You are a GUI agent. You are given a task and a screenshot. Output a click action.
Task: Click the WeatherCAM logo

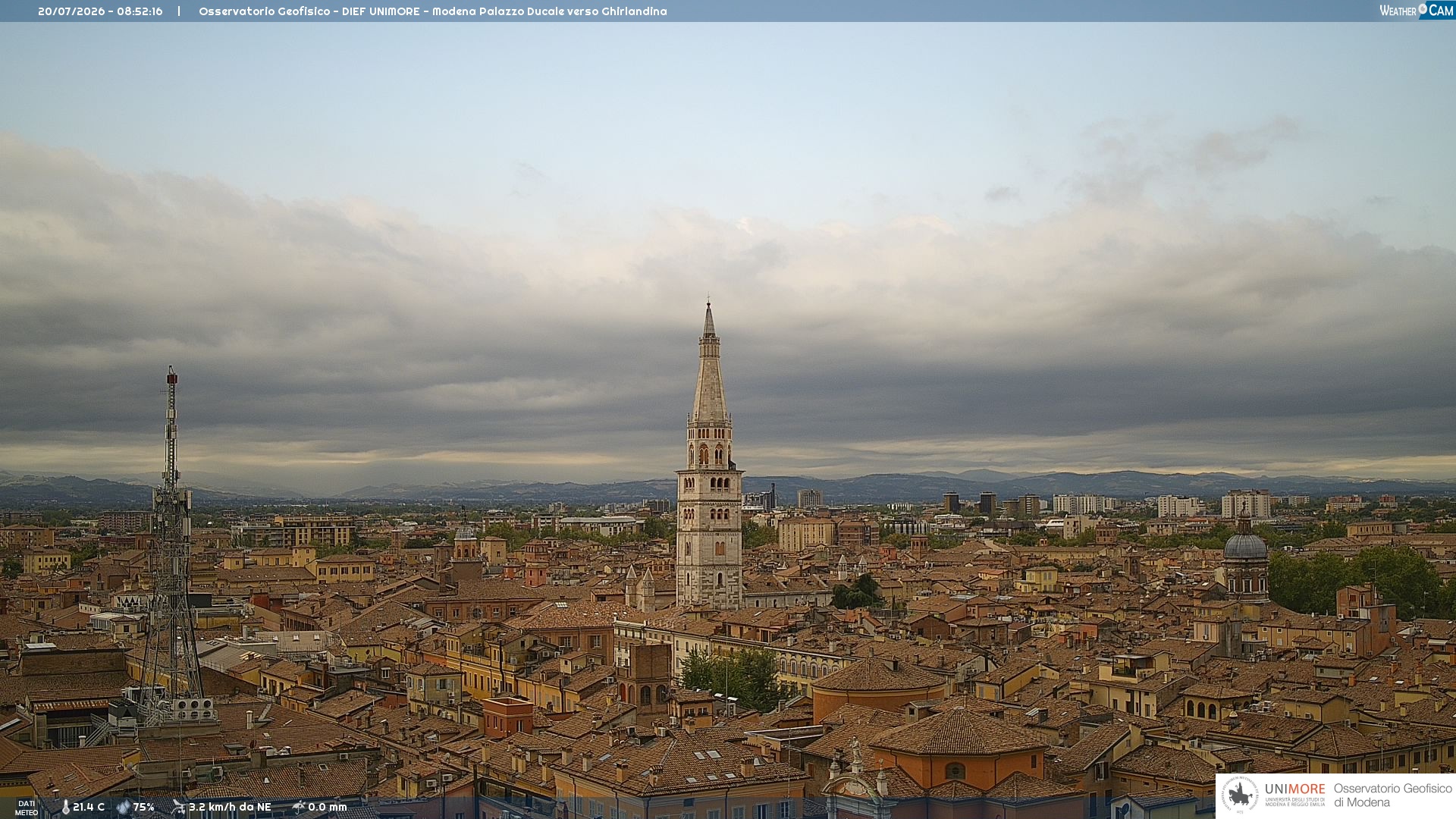click(1417, 11)
